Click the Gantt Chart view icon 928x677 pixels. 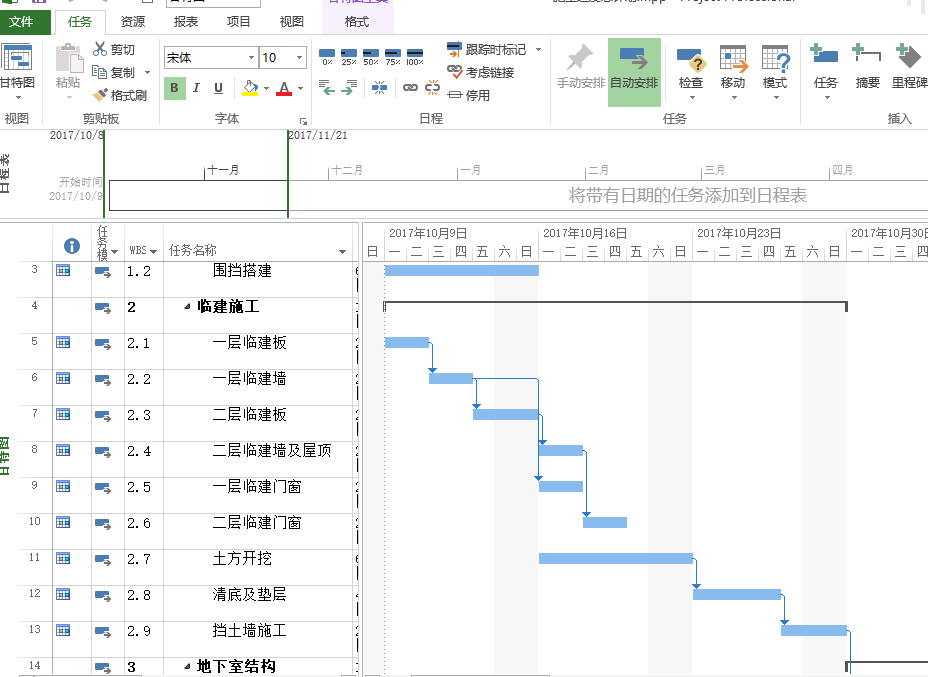(x=16, y=58)
